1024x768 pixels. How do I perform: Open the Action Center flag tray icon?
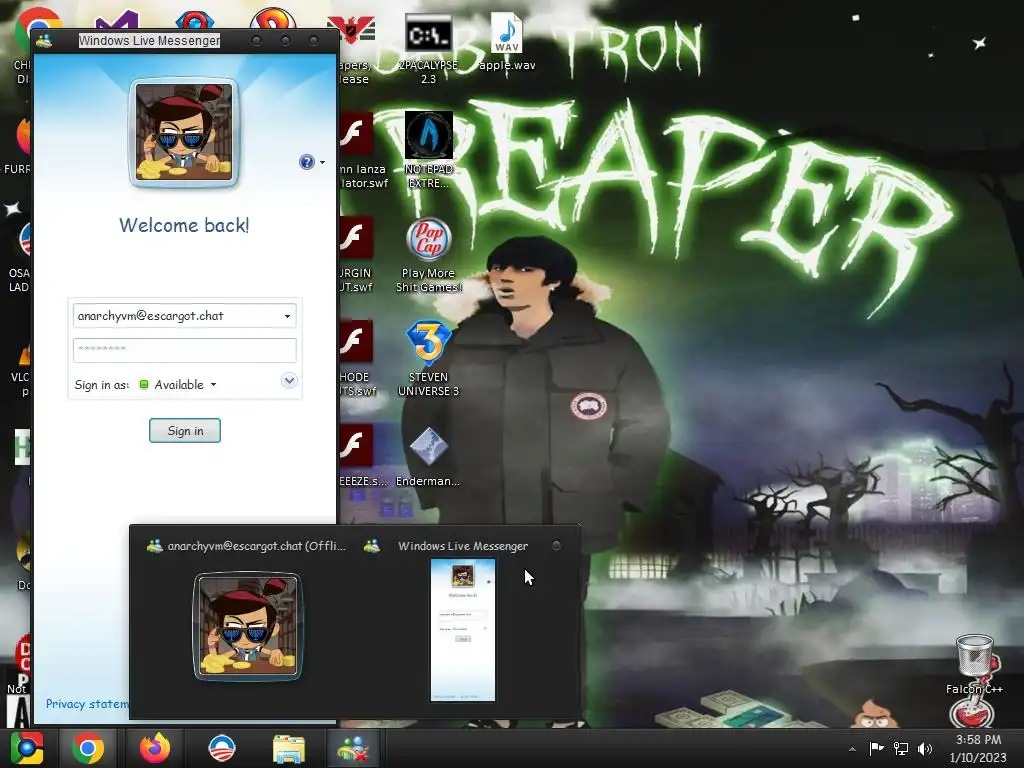click(876, 748)
